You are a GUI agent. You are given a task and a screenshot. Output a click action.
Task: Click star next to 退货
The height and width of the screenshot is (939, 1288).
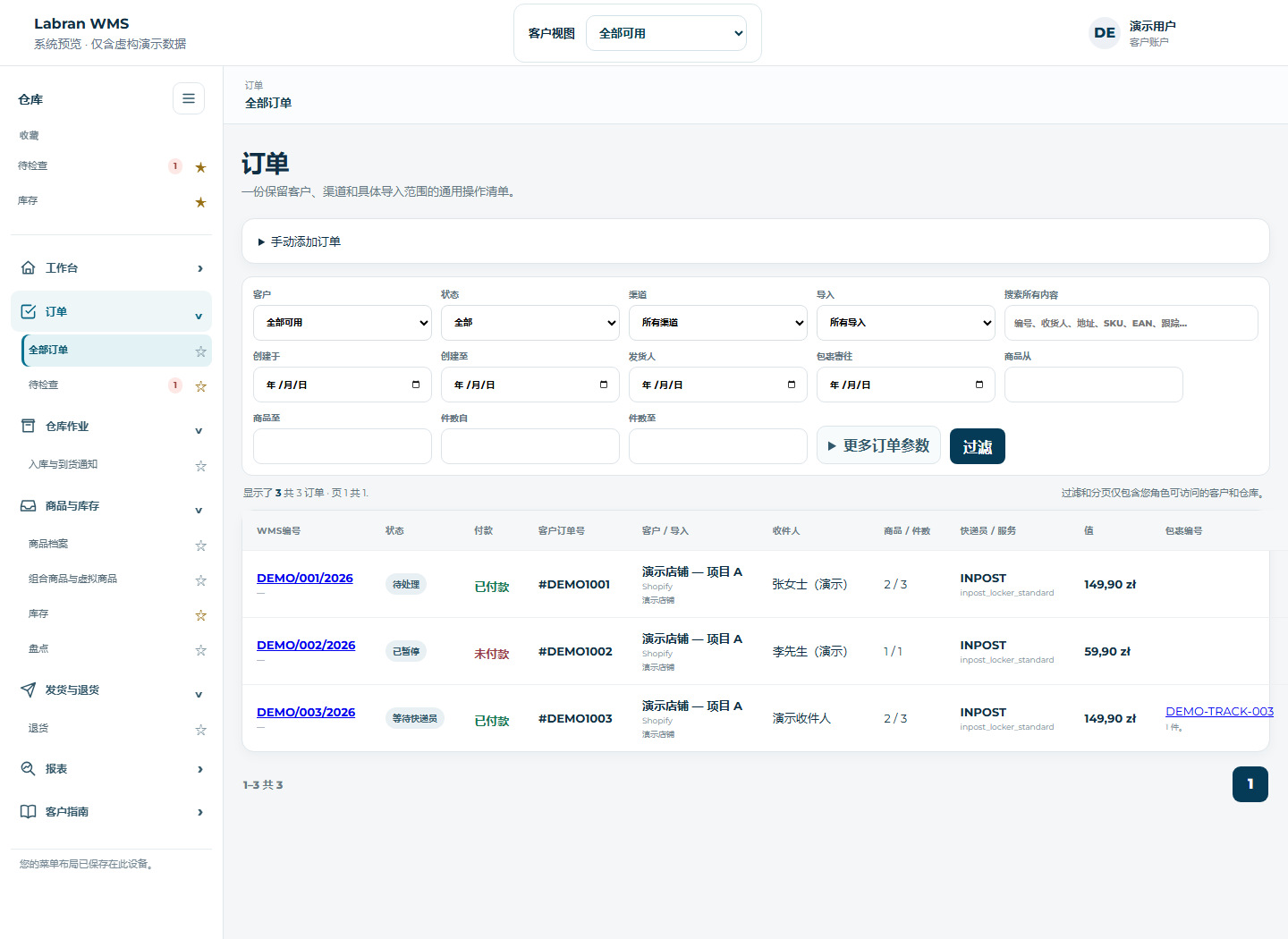click(201, 730)
